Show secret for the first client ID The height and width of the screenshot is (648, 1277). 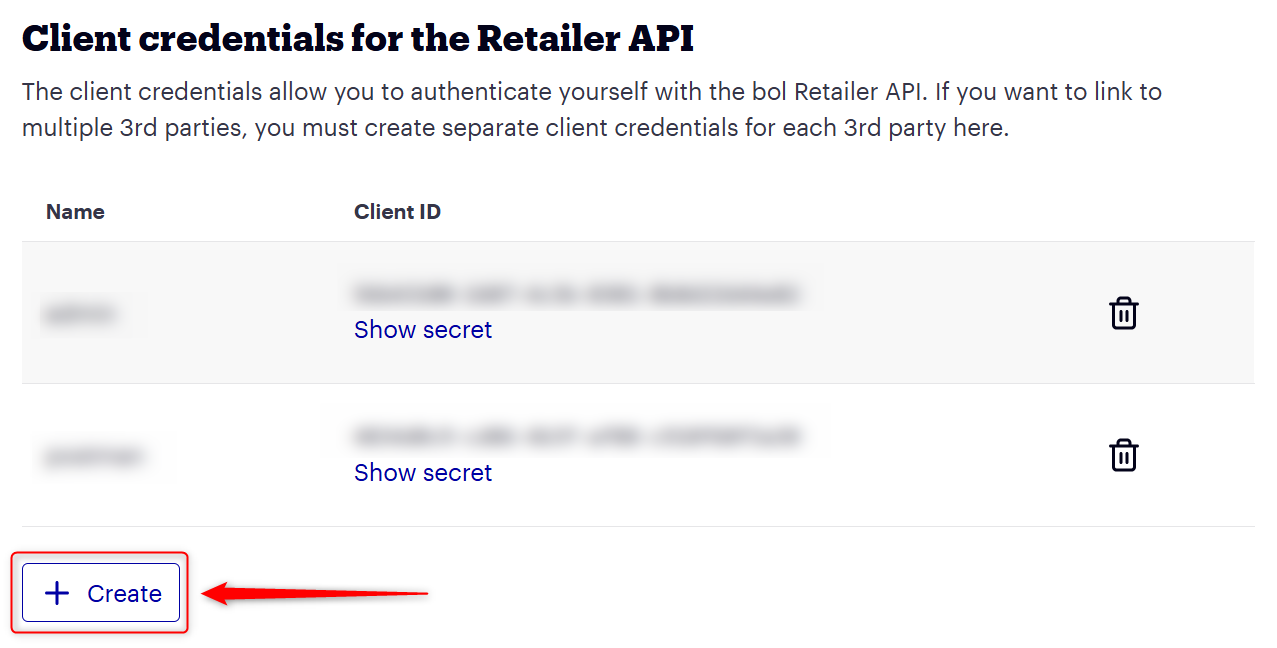coord(423,330)
